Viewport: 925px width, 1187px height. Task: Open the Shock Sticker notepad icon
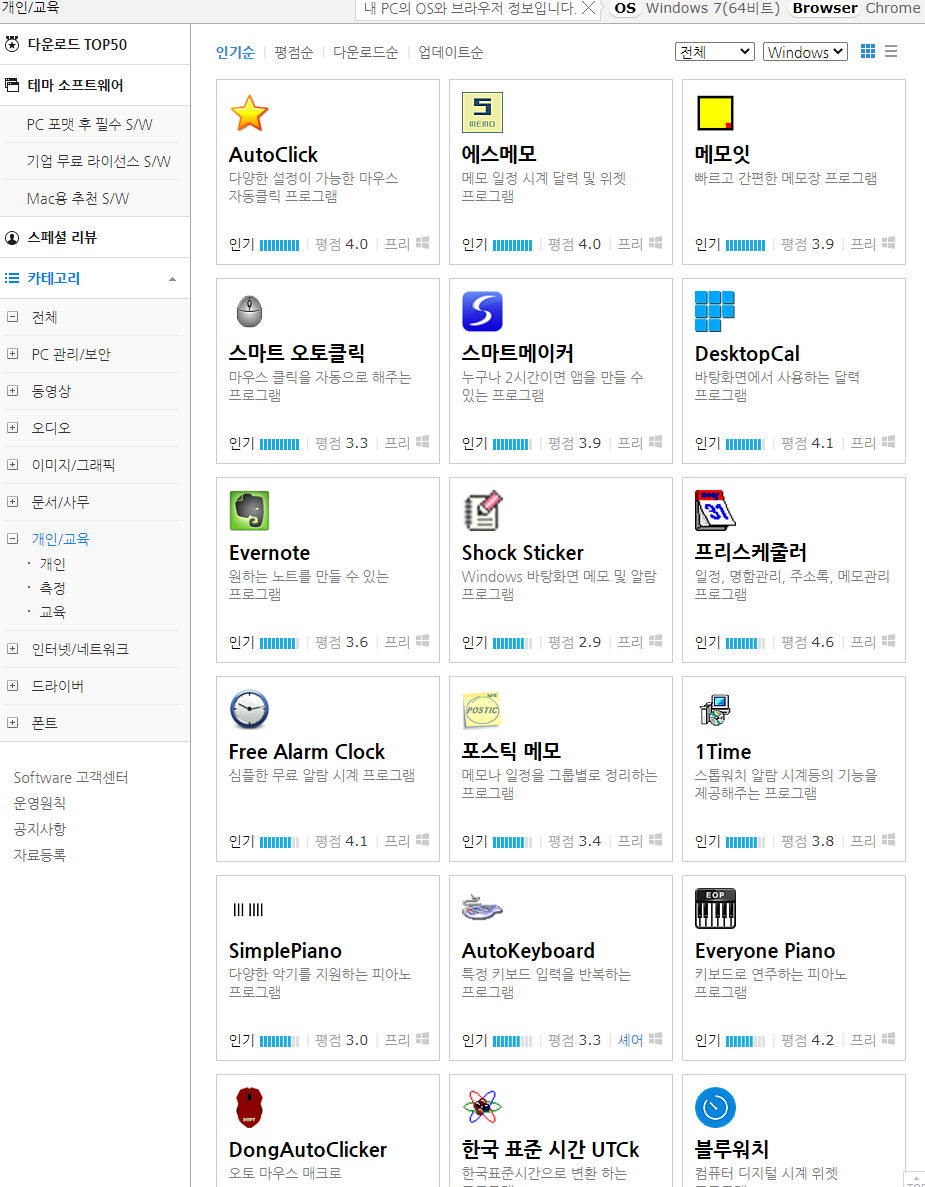(x=482, y=510)
